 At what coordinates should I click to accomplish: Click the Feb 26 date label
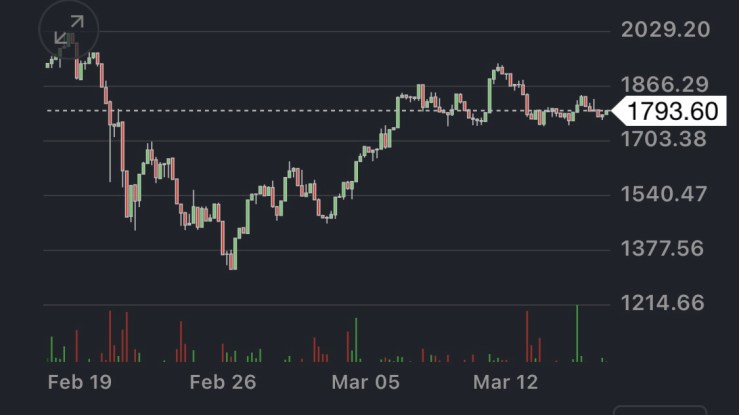223,382
